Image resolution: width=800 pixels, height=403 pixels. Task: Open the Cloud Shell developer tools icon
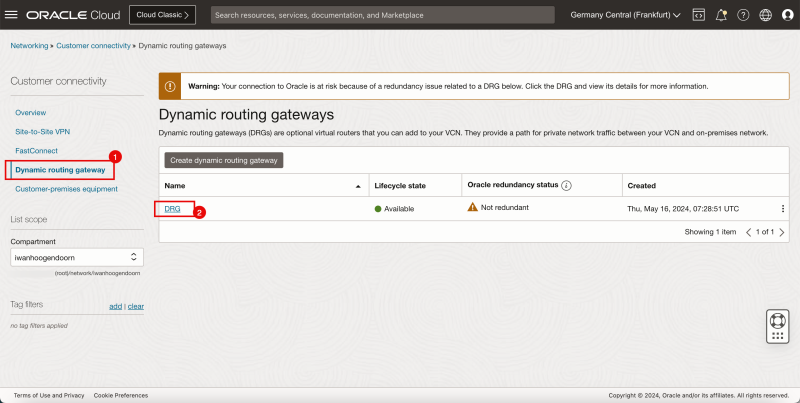[x=698, y=15]
